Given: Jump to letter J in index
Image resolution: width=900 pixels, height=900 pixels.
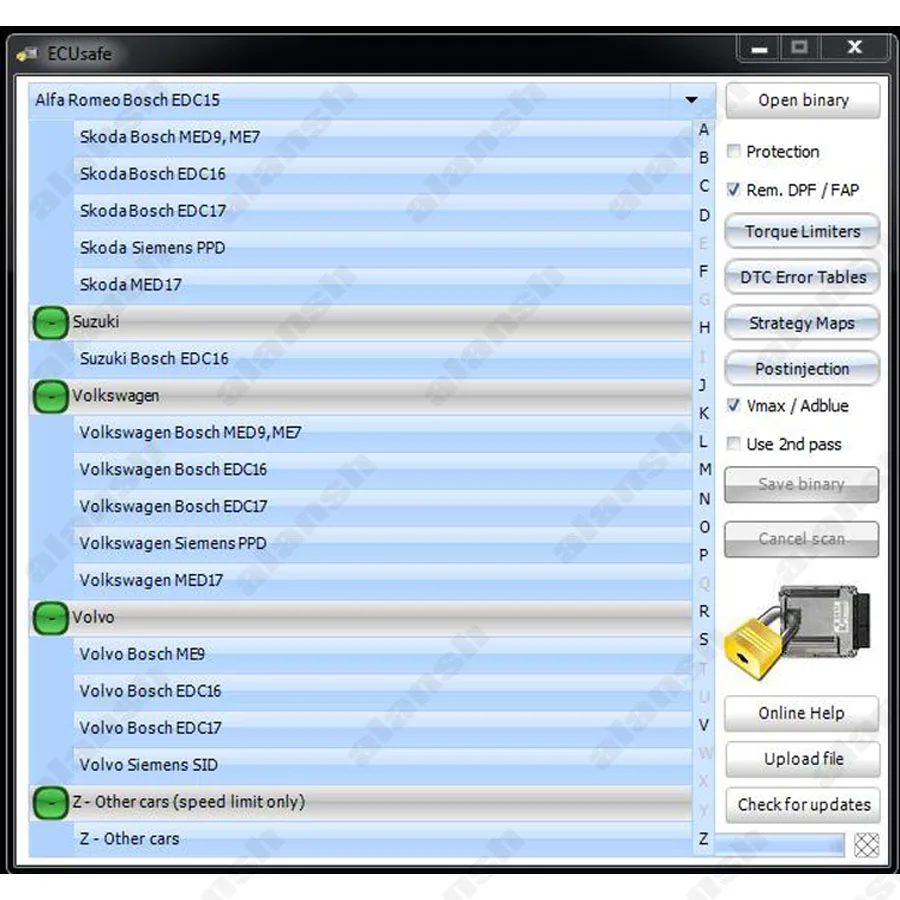Looking at the screenshot, I should coord(703,385).
